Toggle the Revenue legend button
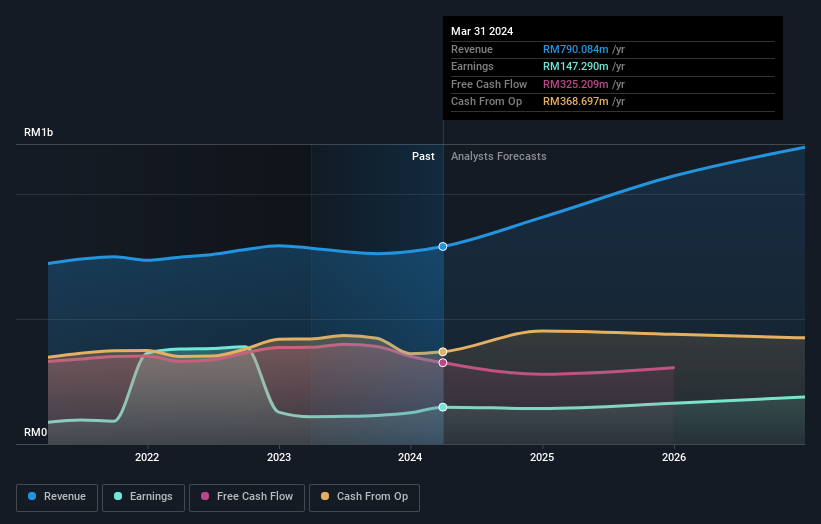Viewport: 821px width, 524px height. [x=57, y=497]
